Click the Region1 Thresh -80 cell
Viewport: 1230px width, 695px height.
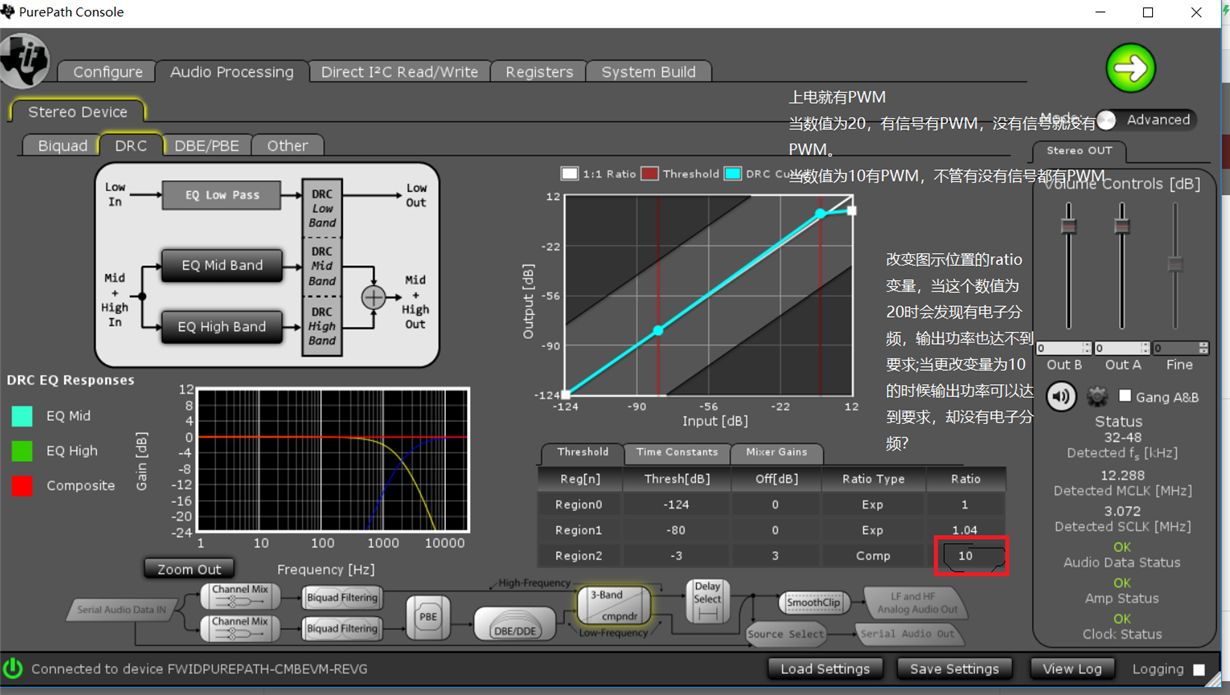pyautogui.click(x=677, y=530)
